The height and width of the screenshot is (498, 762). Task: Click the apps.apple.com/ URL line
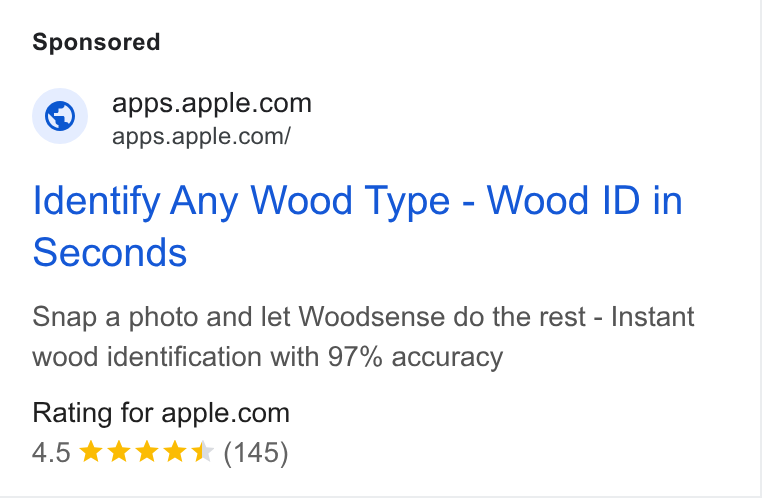click(x=201, y=136)
